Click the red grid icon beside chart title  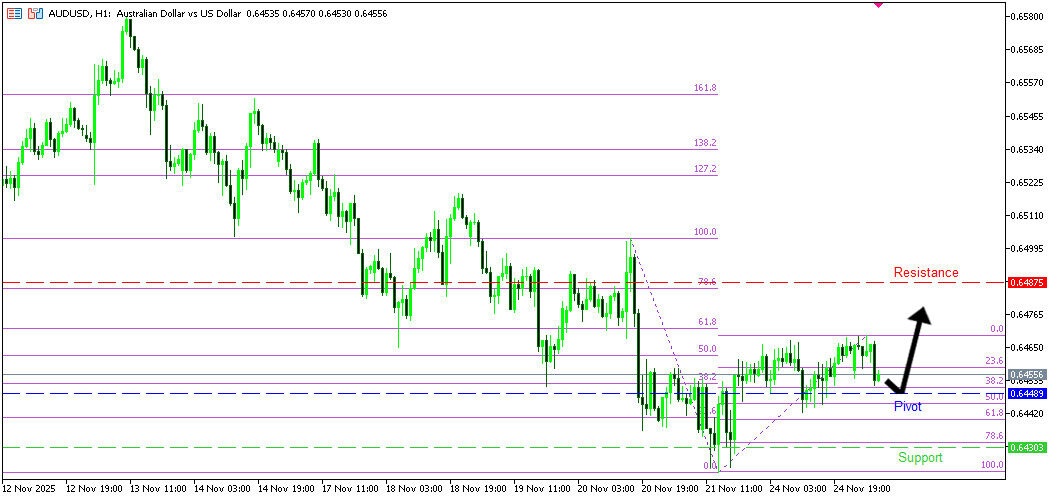[14, 14]
